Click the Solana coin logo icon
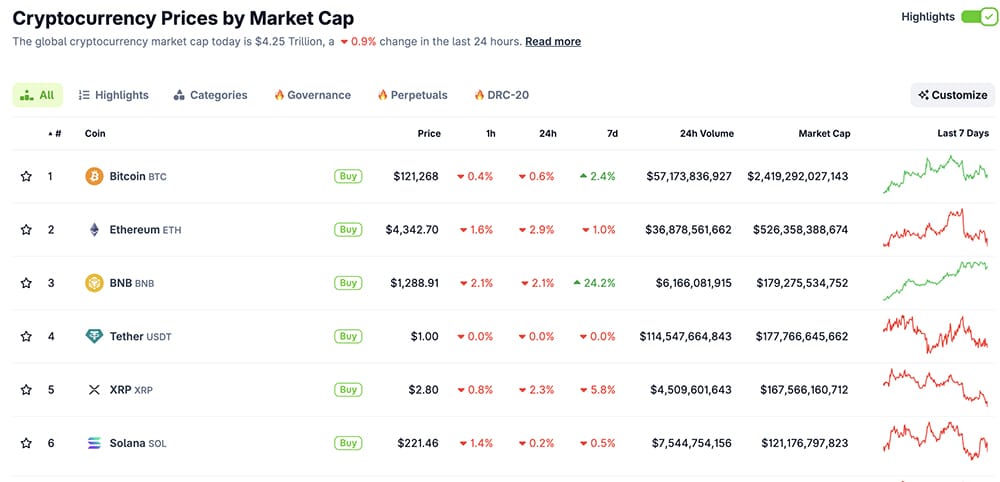 (x=95, y=443)
